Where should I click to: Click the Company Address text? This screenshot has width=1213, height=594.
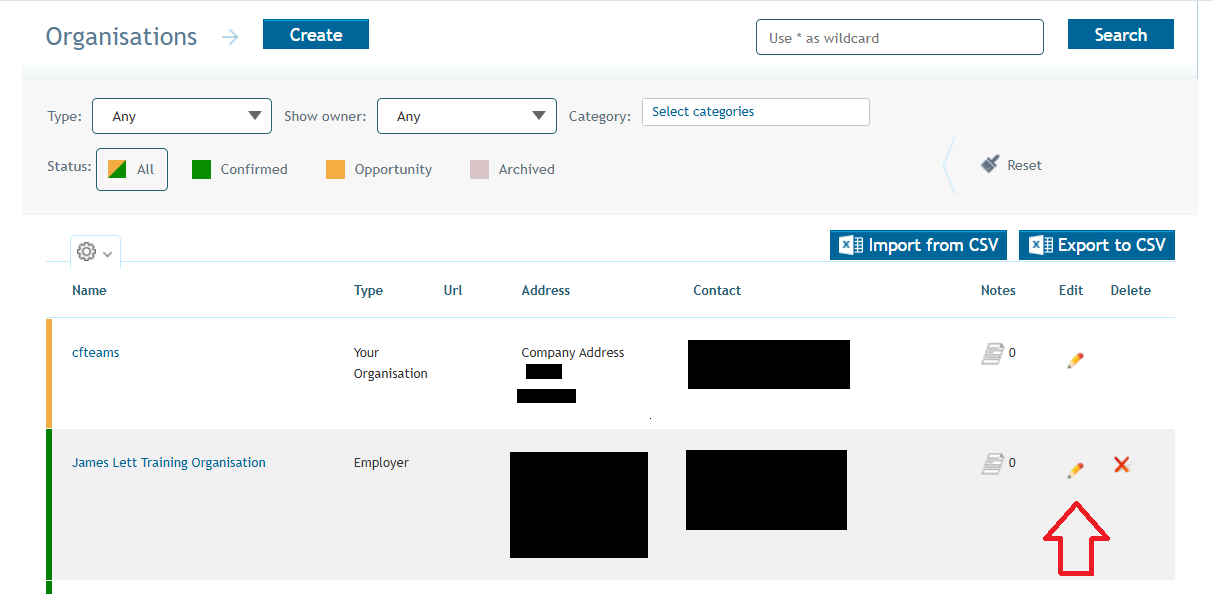click(573, 352)
